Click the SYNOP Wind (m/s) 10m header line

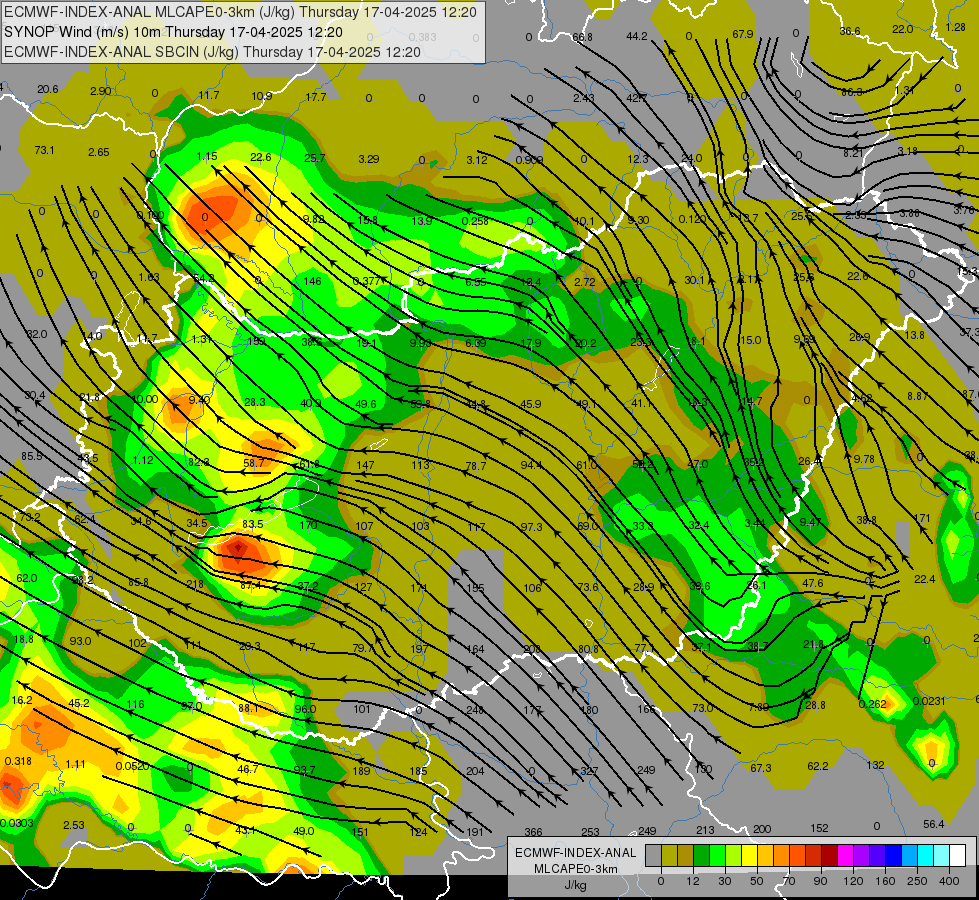pyautogui.click(x=173, y=32)
